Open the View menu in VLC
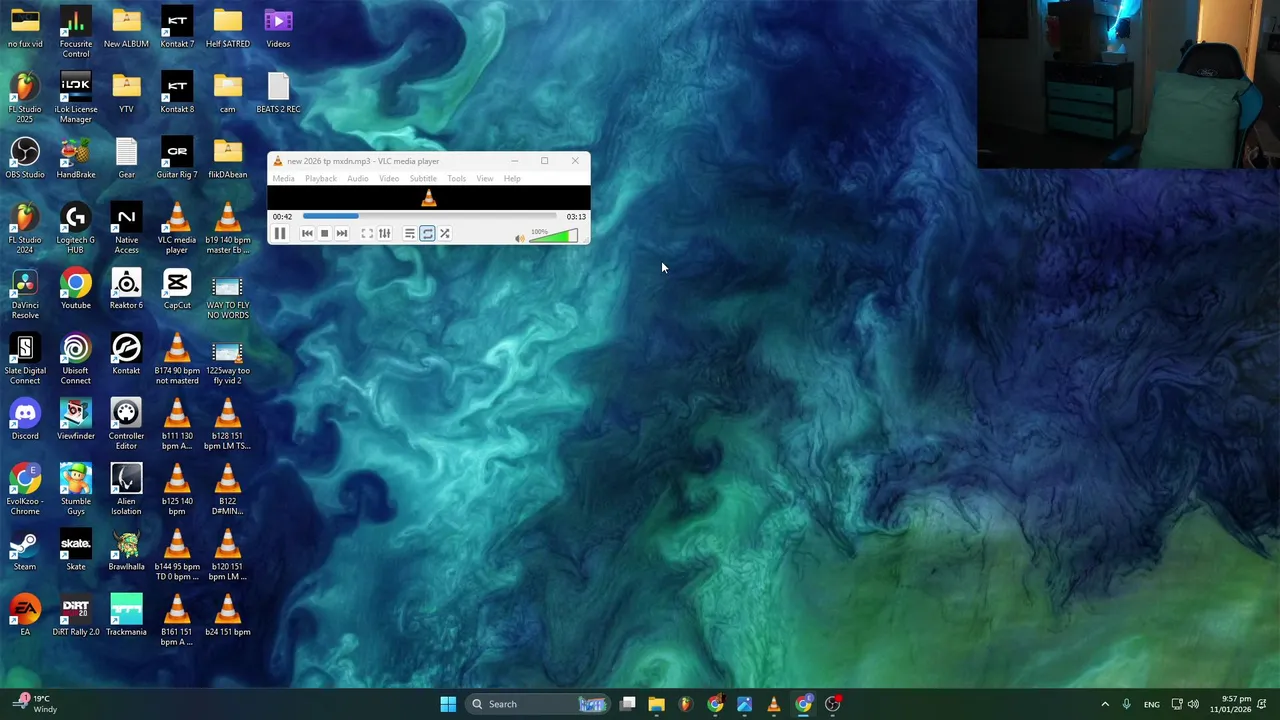 point(484,178)
